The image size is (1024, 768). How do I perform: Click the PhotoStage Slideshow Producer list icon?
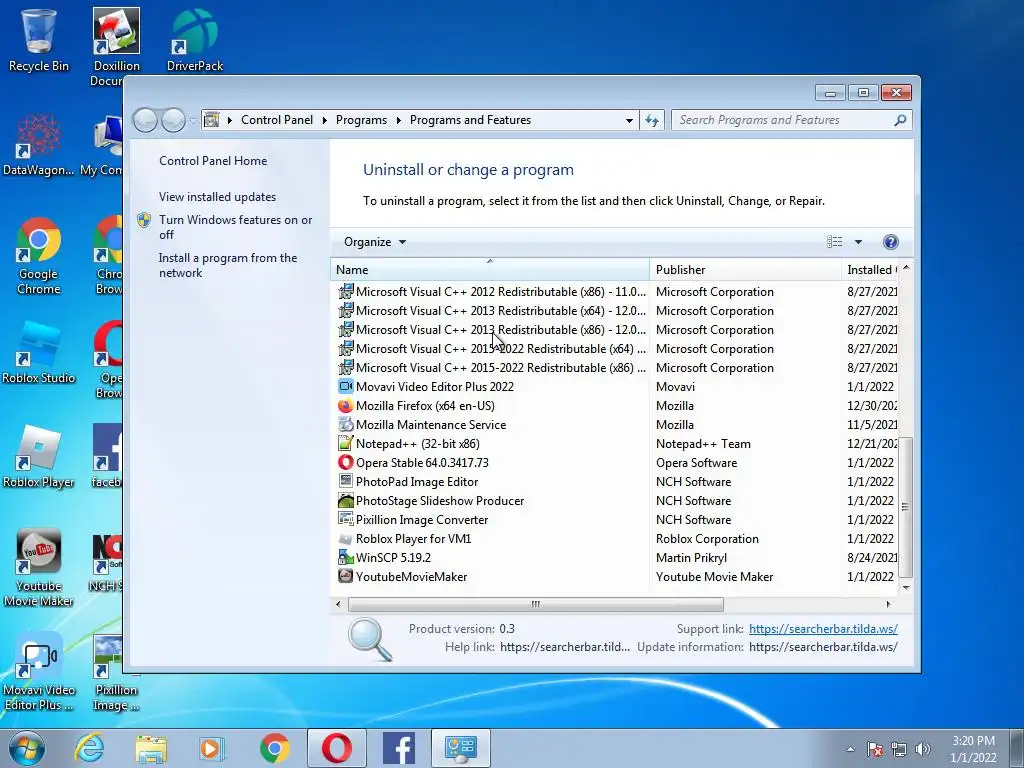pyautogui.click(x=345, y=500)
